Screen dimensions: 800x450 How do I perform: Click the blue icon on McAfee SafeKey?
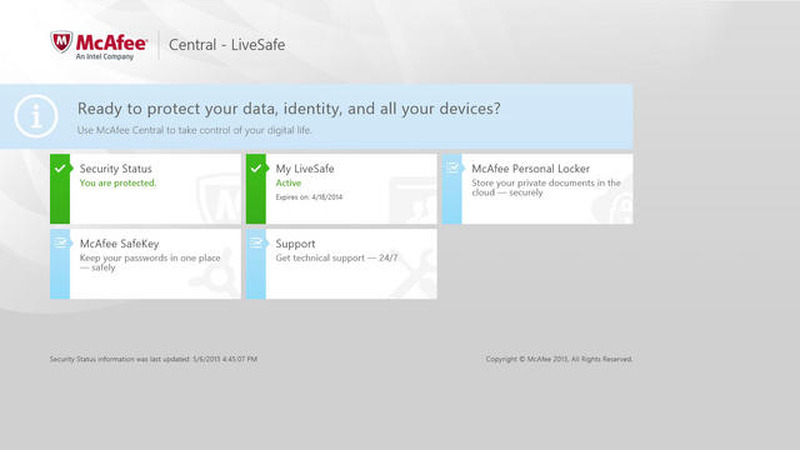(x=59, y=243)
